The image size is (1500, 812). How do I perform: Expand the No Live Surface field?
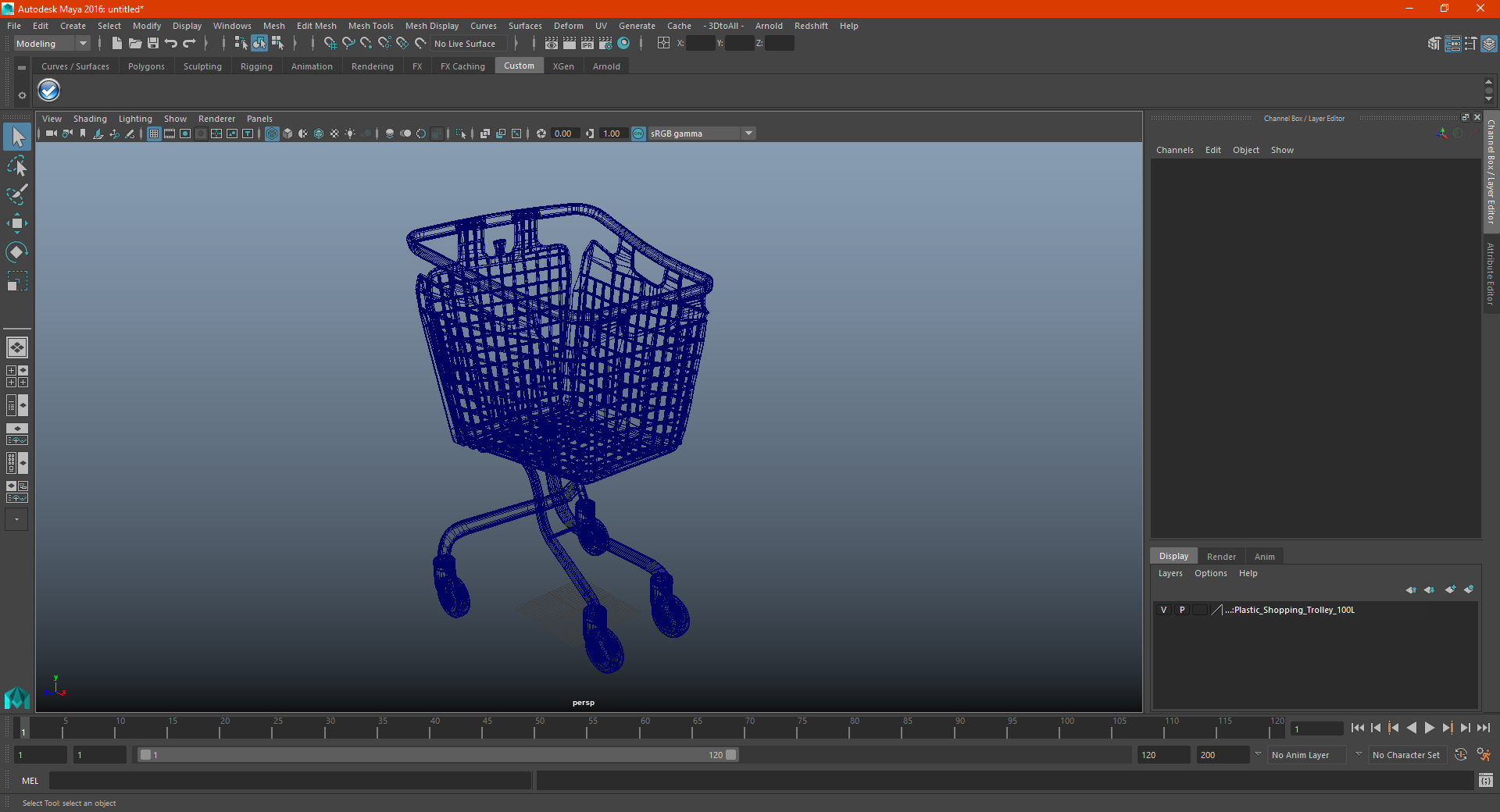469,44
